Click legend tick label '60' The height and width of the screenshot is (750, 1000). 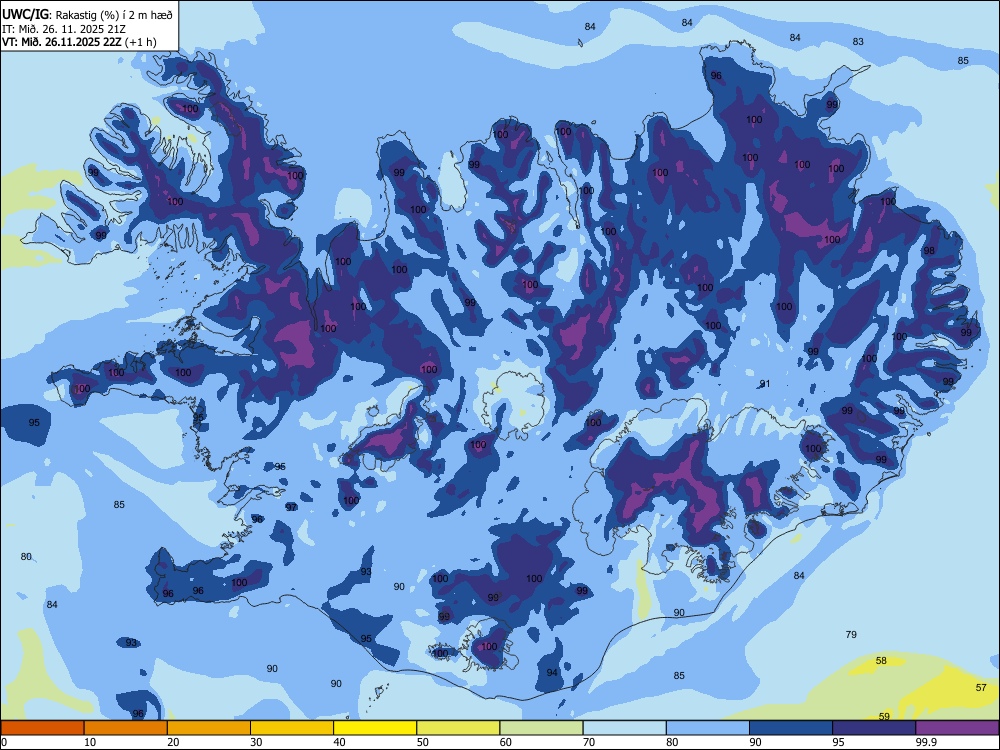click(506, 742)
